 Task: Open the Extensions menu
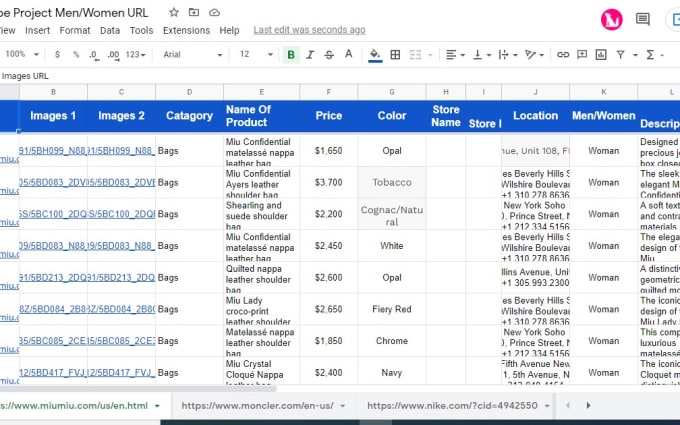[186, 30]
